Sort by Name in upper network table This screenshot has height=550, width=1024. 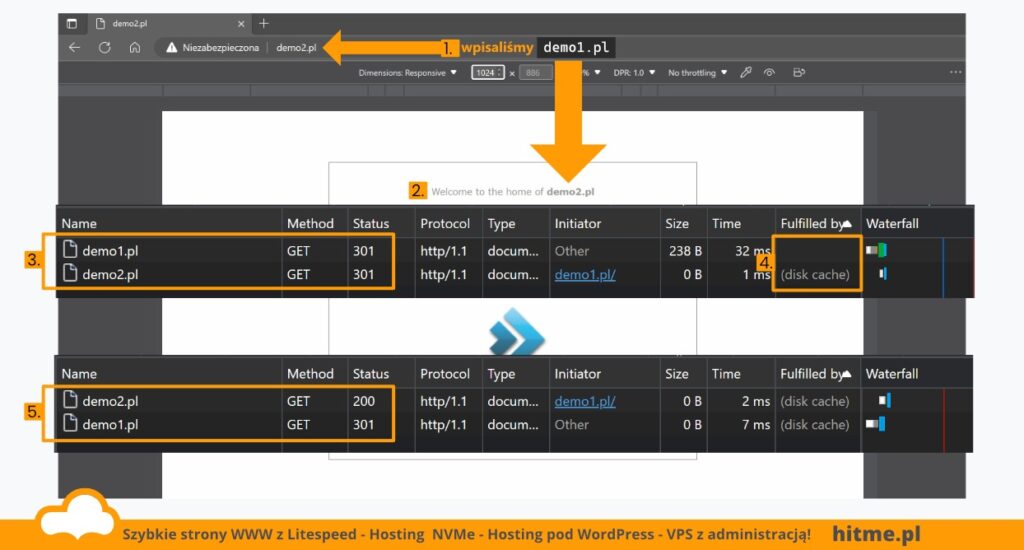(79, 223)
